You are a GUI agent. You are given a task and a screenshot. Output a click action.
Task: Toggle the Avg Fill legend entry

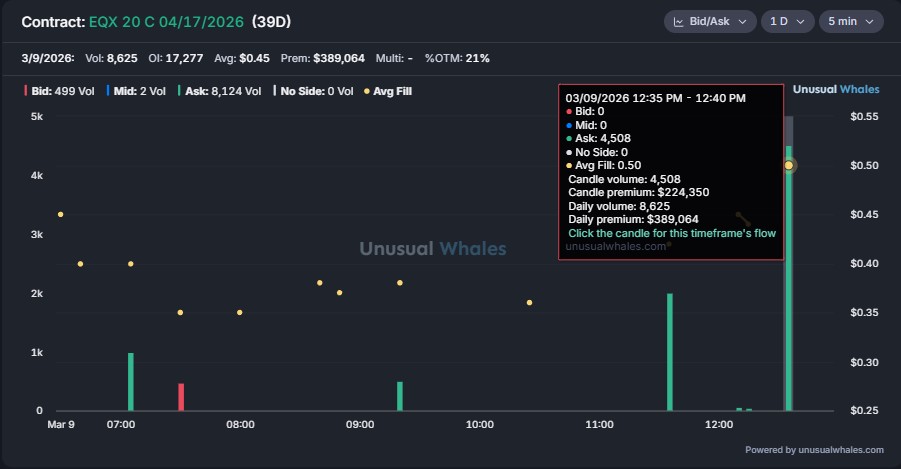(388, 91)
